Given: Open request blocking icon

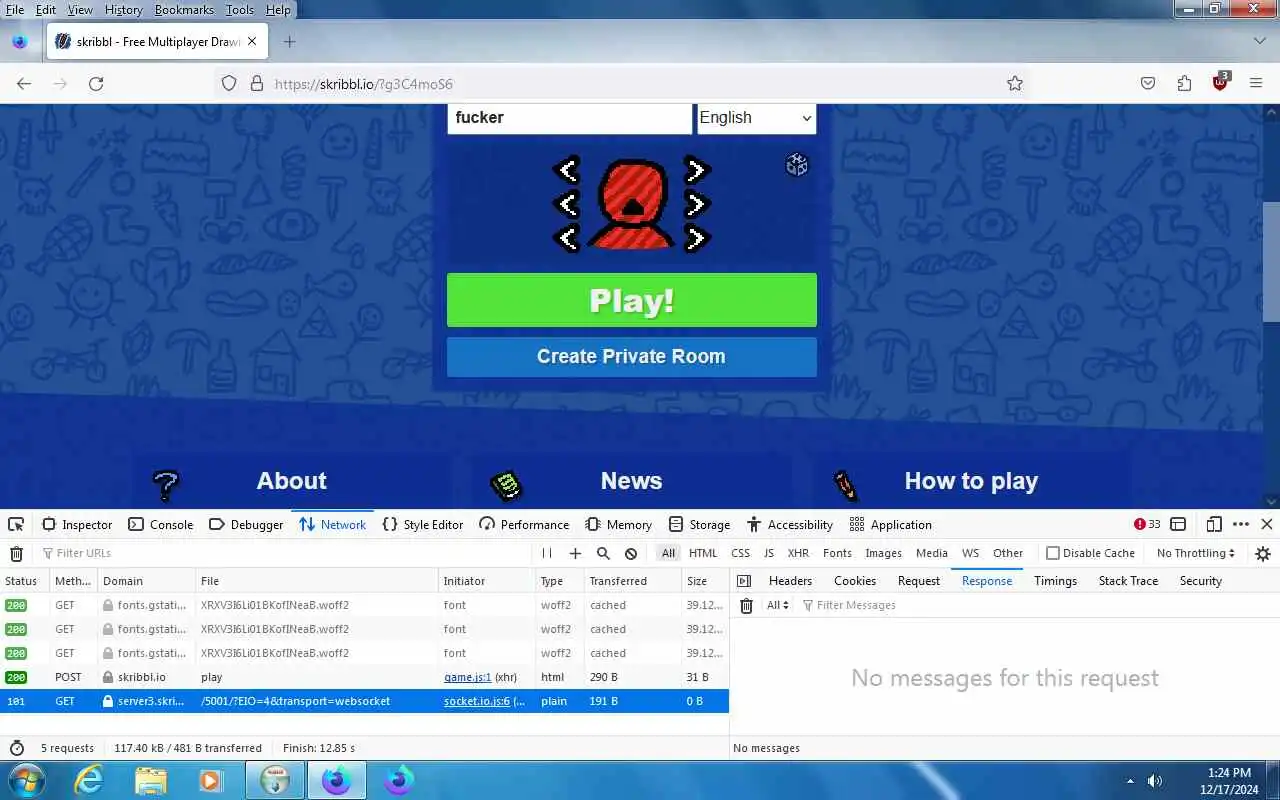Looking at the screenshot, I should tap(631, 553).
